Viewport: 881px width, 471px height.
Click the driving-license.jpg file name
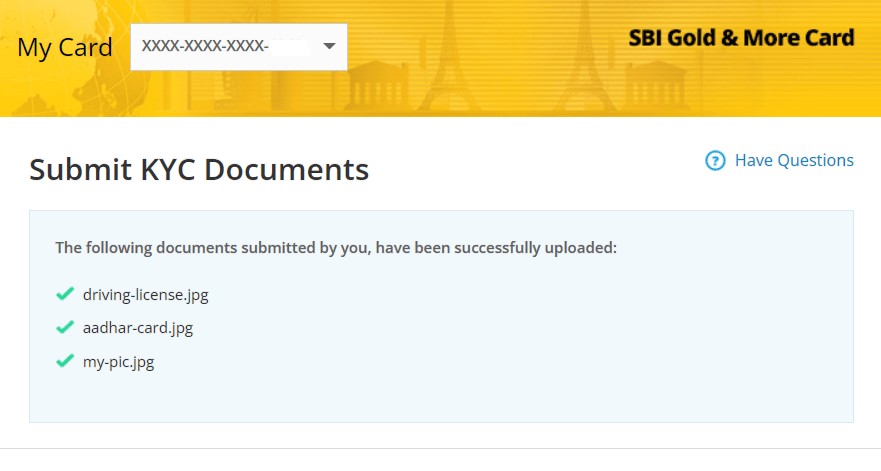(145, 295)
